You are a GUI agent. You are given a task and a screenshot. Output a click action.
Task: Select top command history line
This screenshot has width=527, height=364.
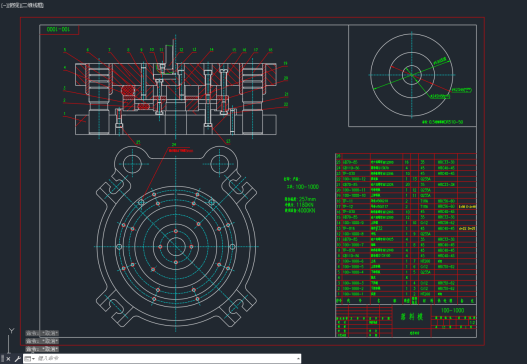[x=42, y=333]
